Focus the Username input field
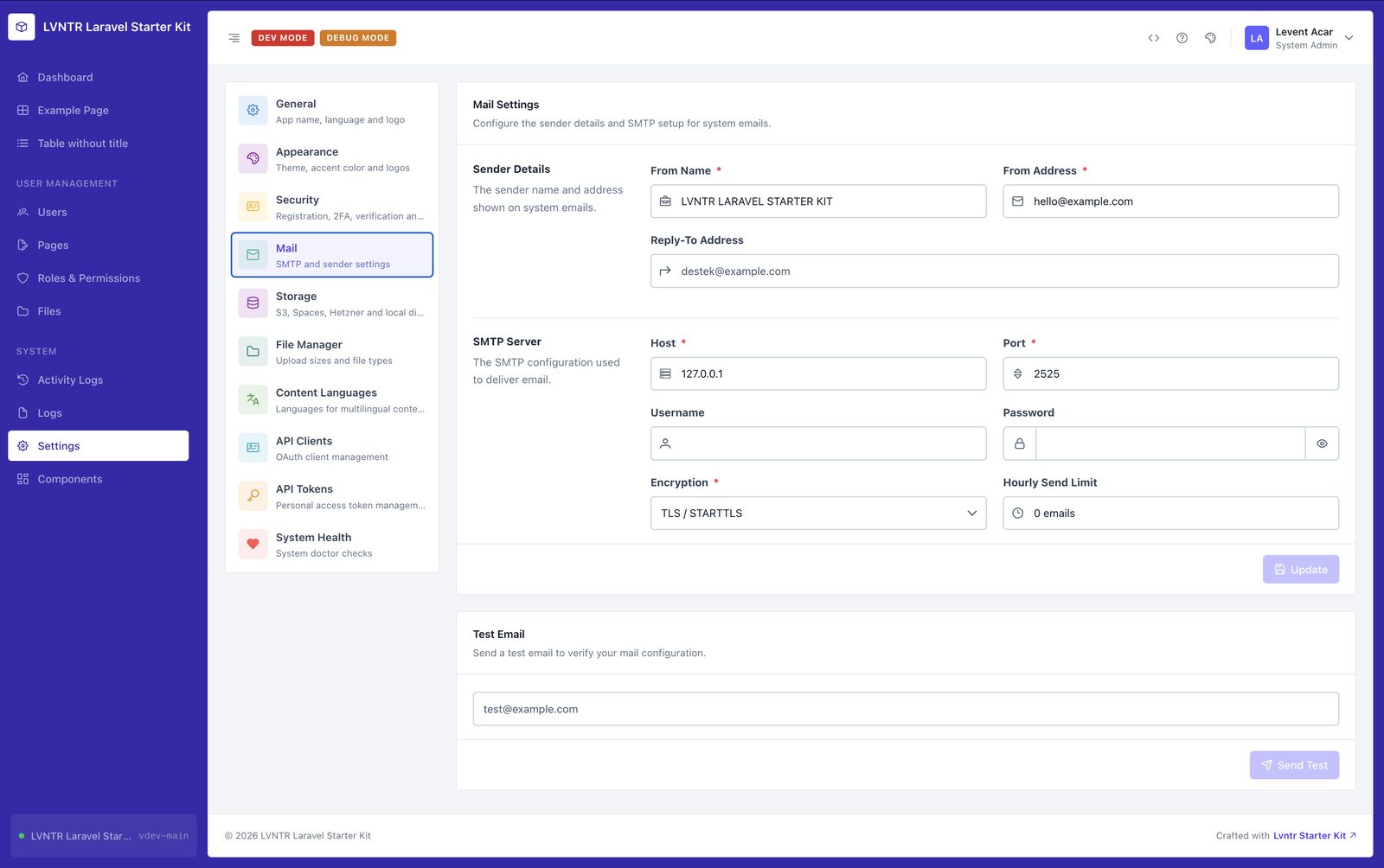This screenshot has width=1384, height=868. click(x=818, y=444)
